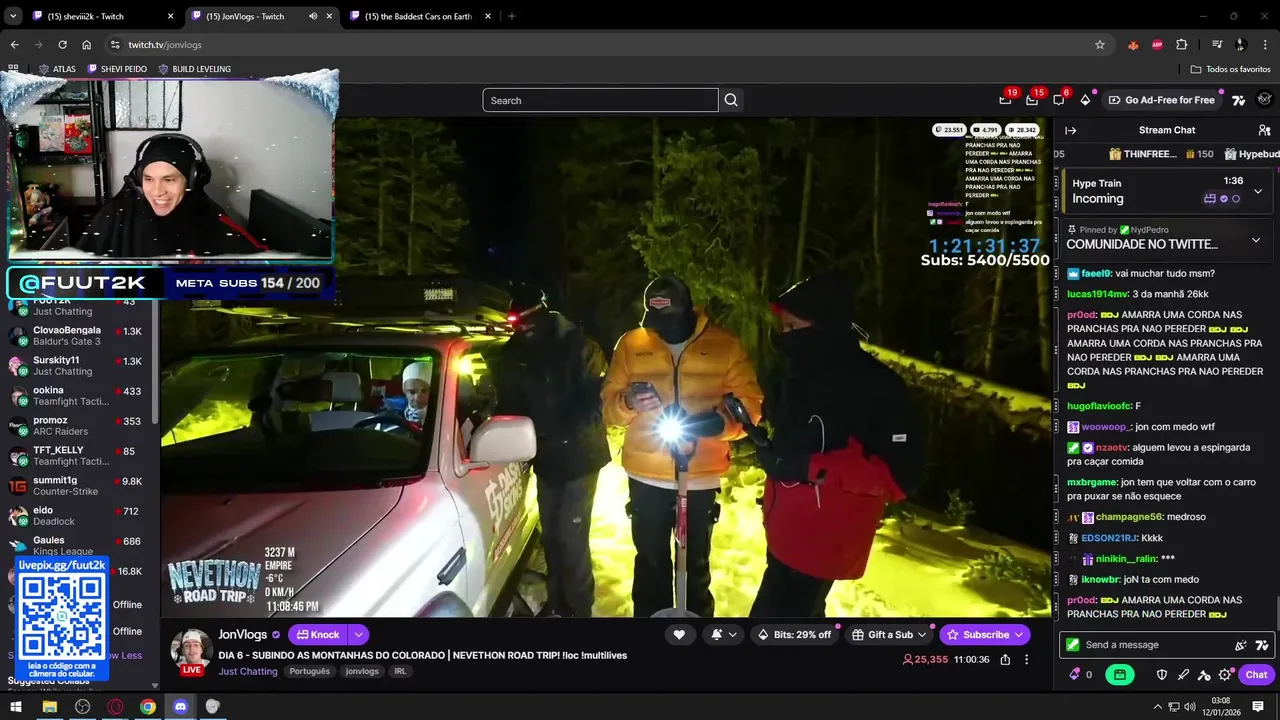Open Gaules channel in sidebar
The height and width of the screenshot is (720, 1280).
pyautogui.click(x=75, y=546)
